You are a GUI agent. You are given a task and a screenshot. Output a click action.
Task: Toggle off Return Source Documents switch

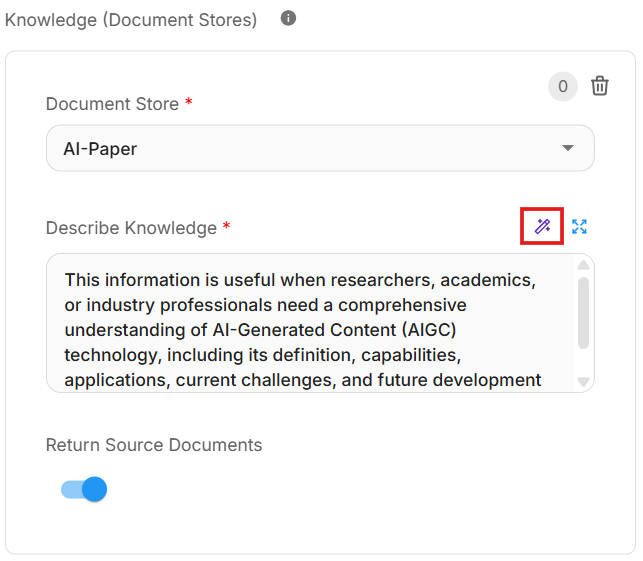coord(85,489)
